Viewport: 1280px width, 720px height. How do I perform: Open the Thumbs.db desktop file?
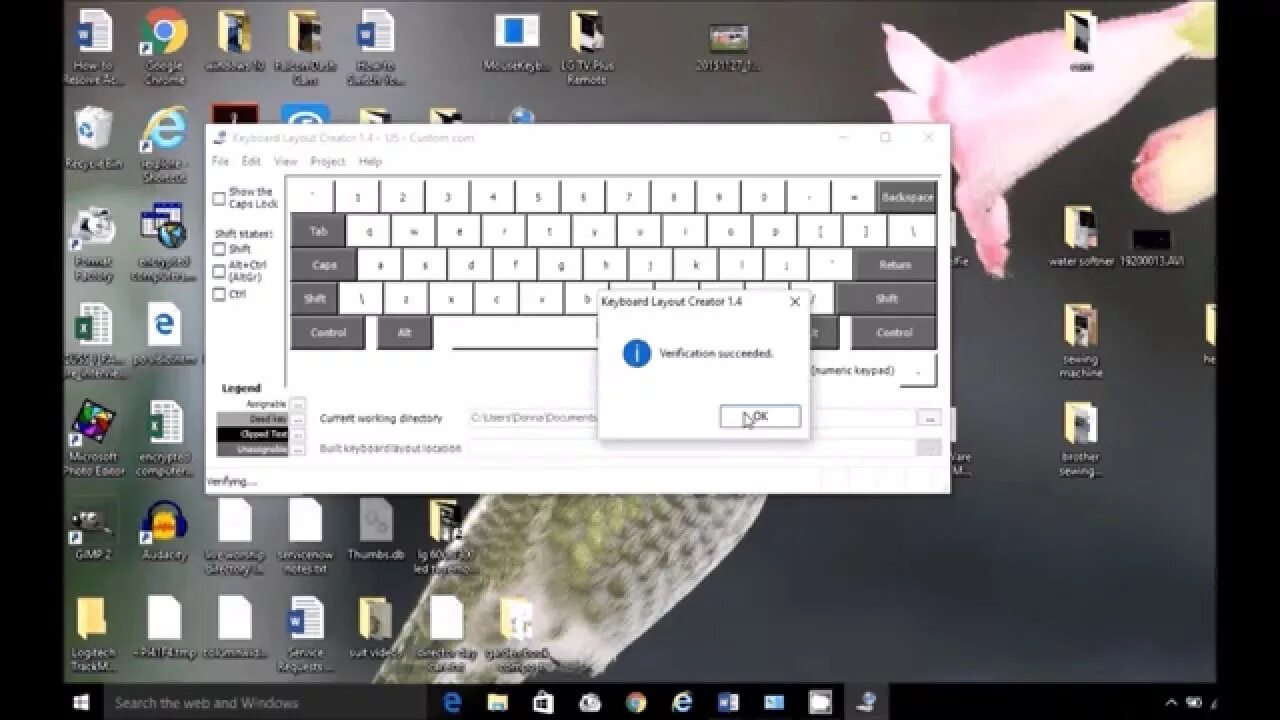pyautogui.click(x=376, y=530)
